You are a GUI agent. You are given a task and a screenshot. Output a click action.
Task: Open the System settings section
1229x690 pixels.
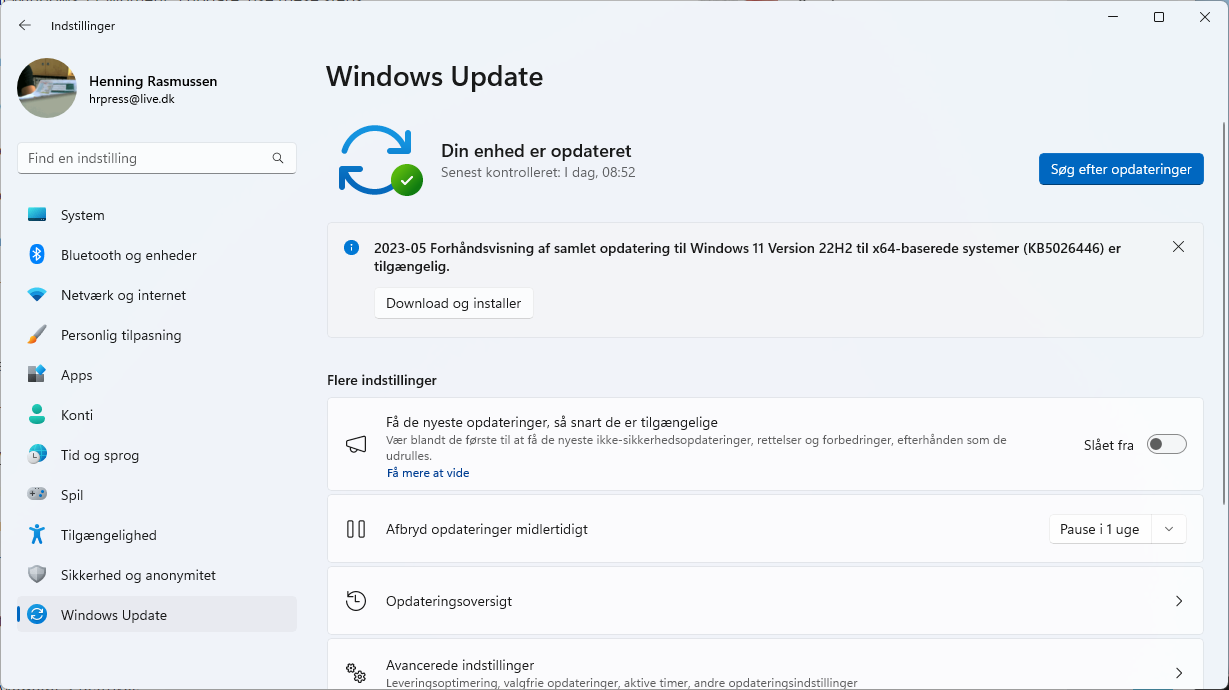(81, 215)
